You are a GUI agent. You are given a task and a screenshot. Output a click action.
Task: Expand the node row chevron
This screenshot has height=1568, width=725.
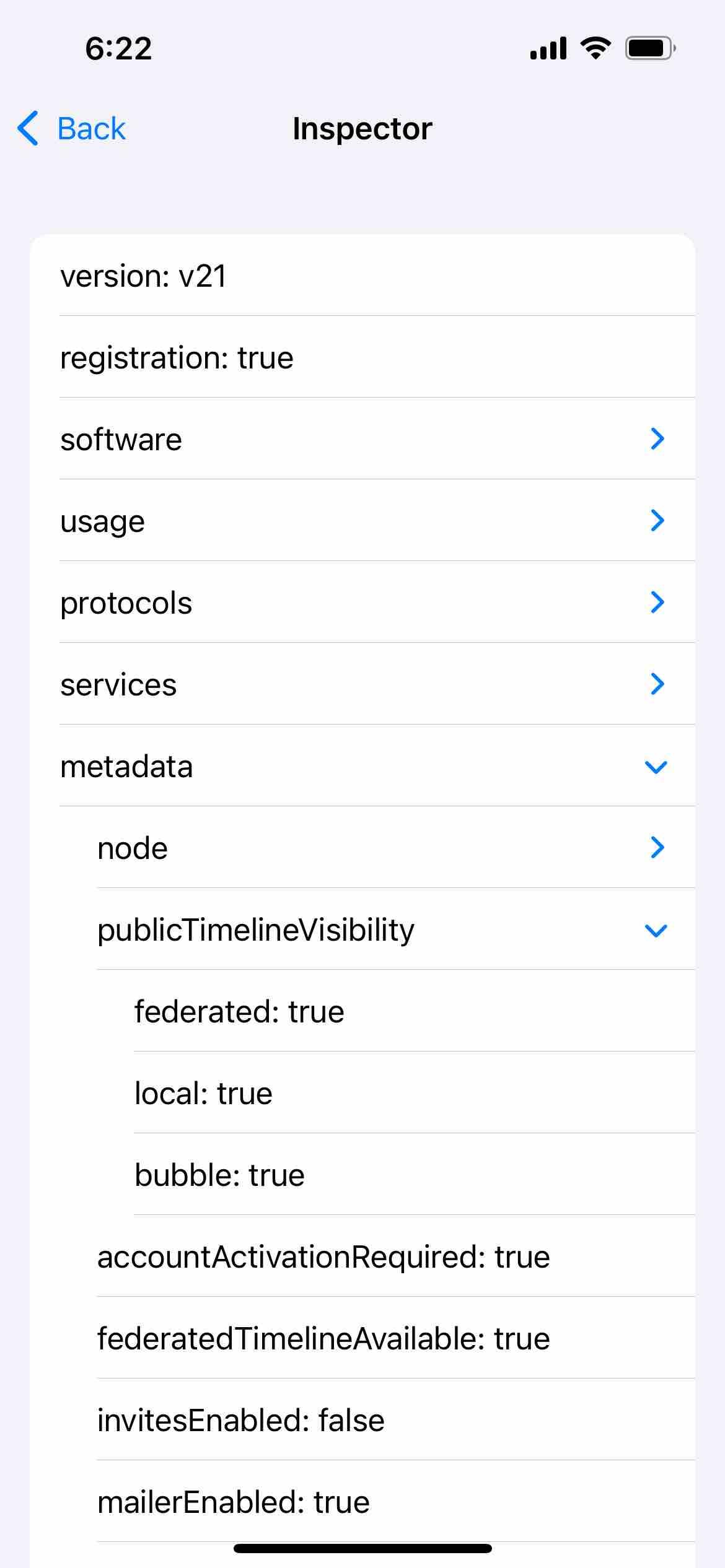click(x=657, y=848)
